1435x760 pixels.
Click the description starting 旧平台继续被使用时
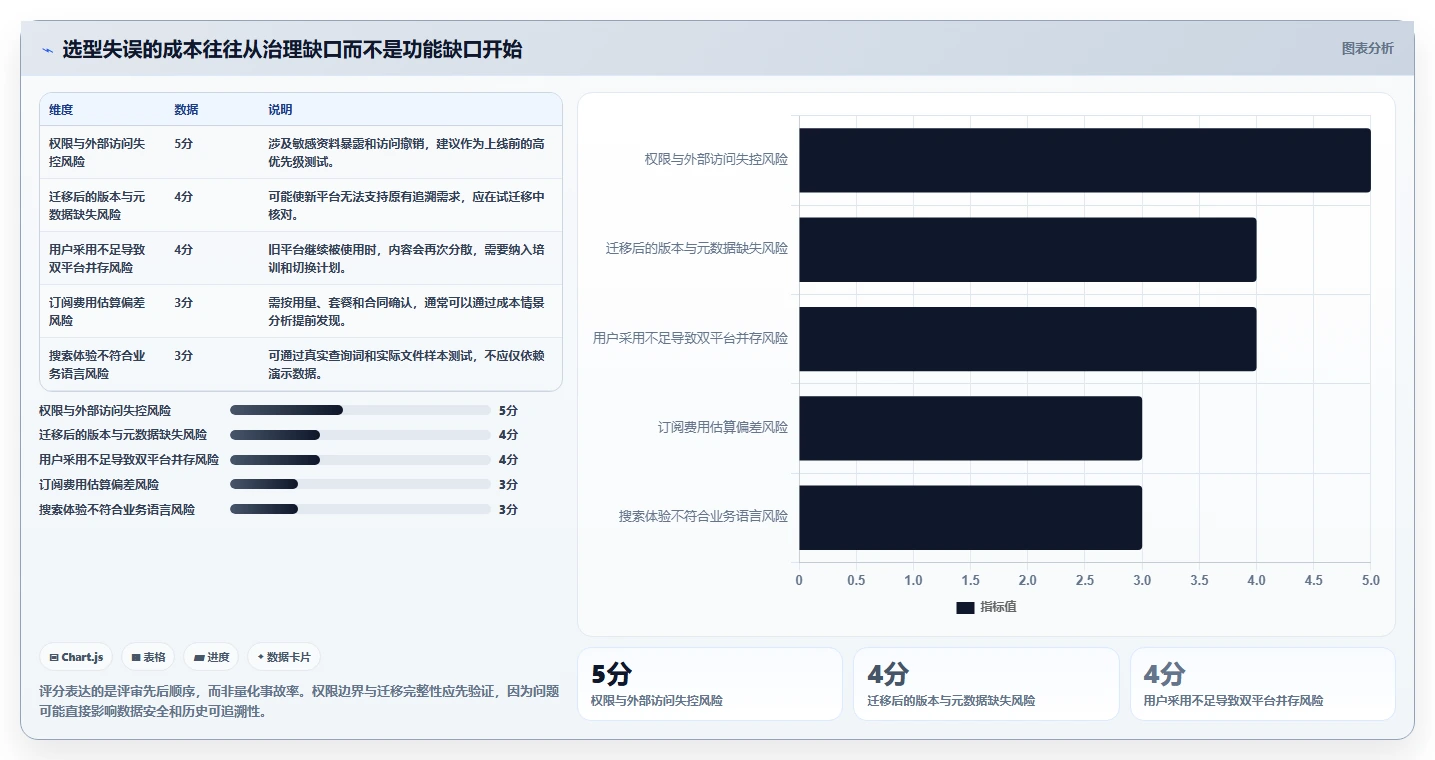[406, 258]
